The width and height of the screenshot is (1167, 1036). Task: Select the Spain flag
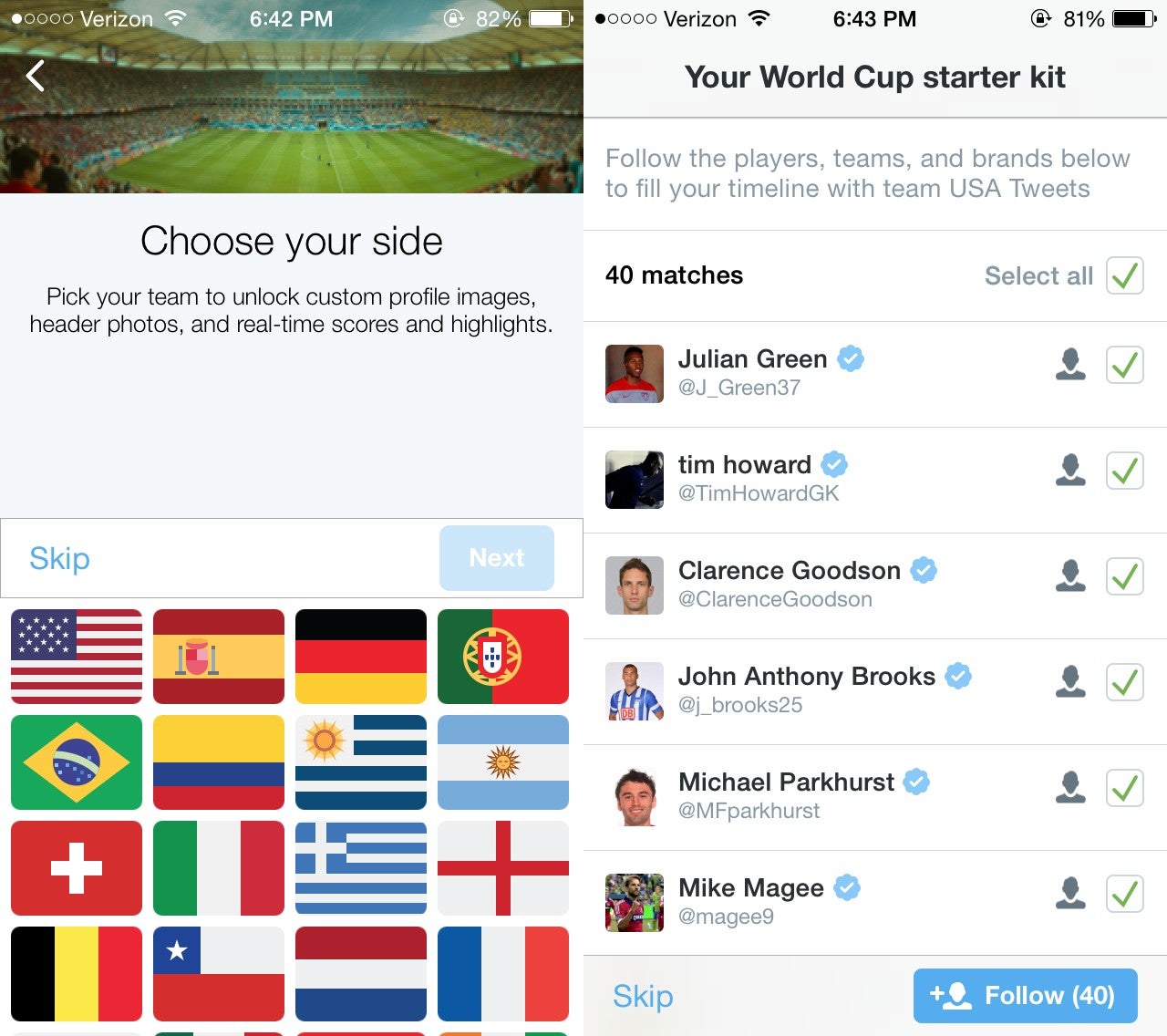[x=219, y=657]
